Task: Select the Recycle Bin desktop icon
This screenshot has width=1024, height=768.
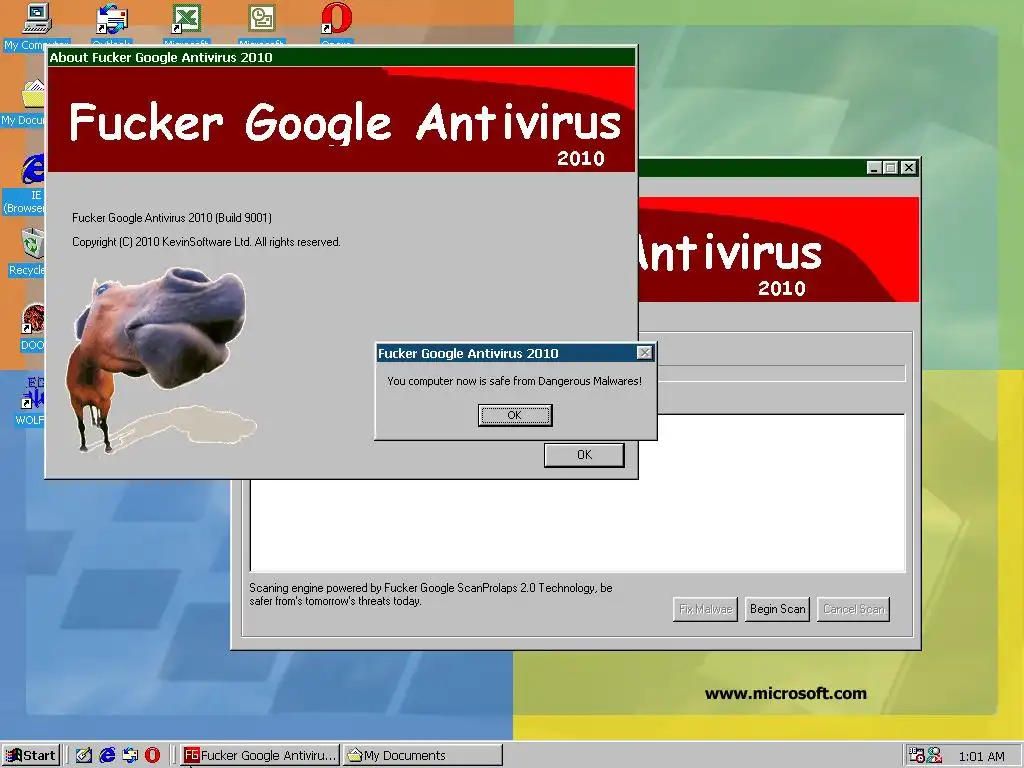Action: pyautogui.click(x=26, y=251)
